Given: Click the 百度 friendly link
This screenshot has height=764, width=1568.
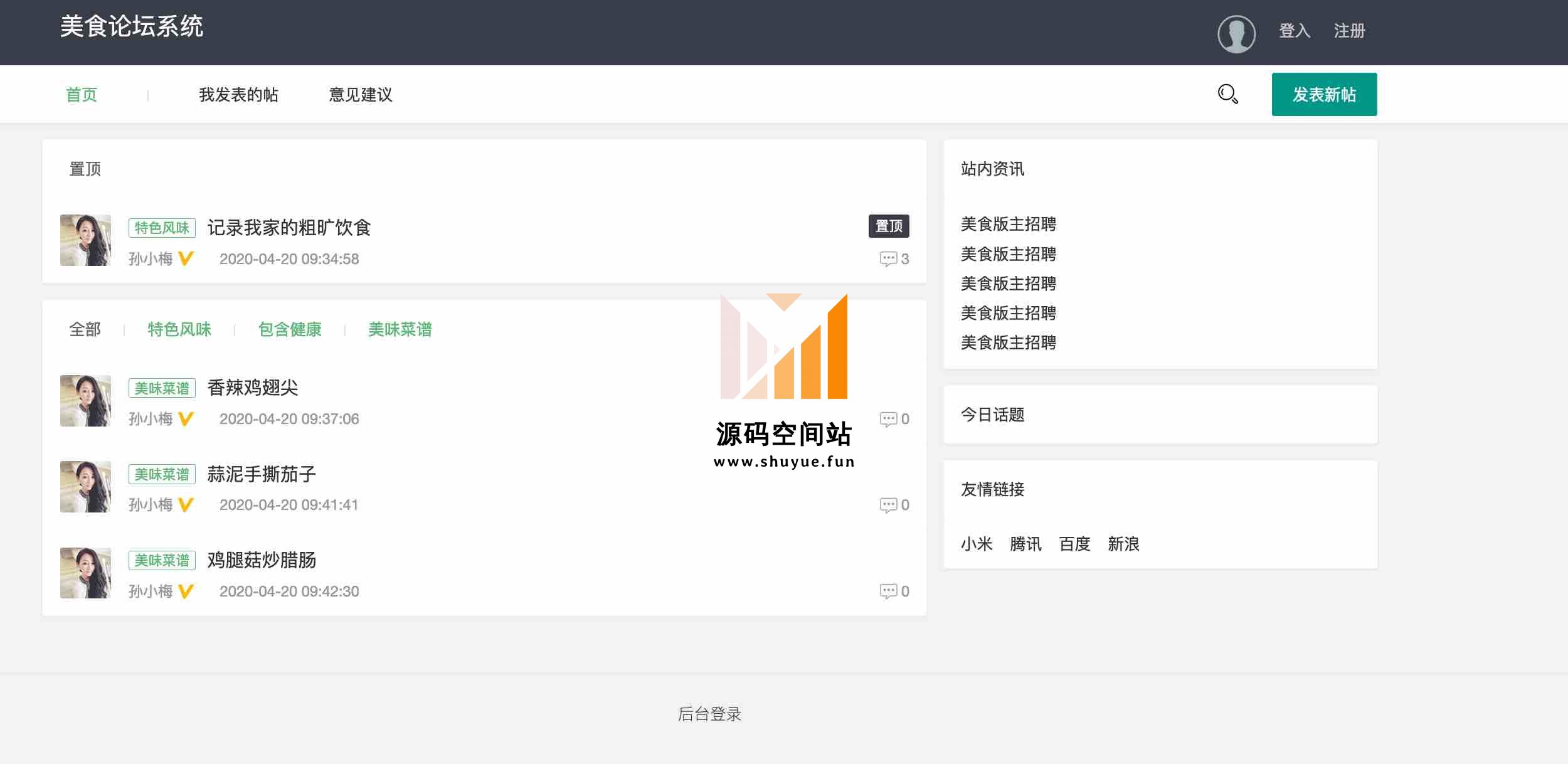Looking at the screenshot, I should (1074, 544).
